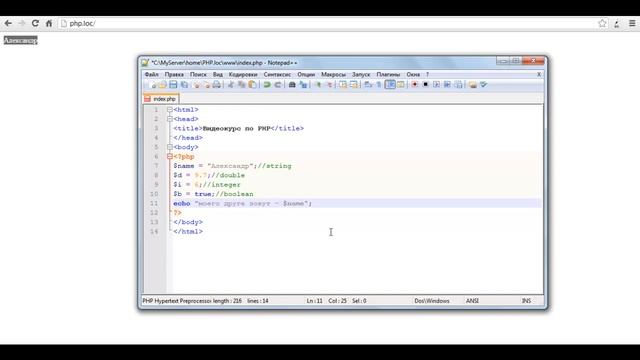
Task: Click the Close document toolbar icon
Action: point(196,84)
